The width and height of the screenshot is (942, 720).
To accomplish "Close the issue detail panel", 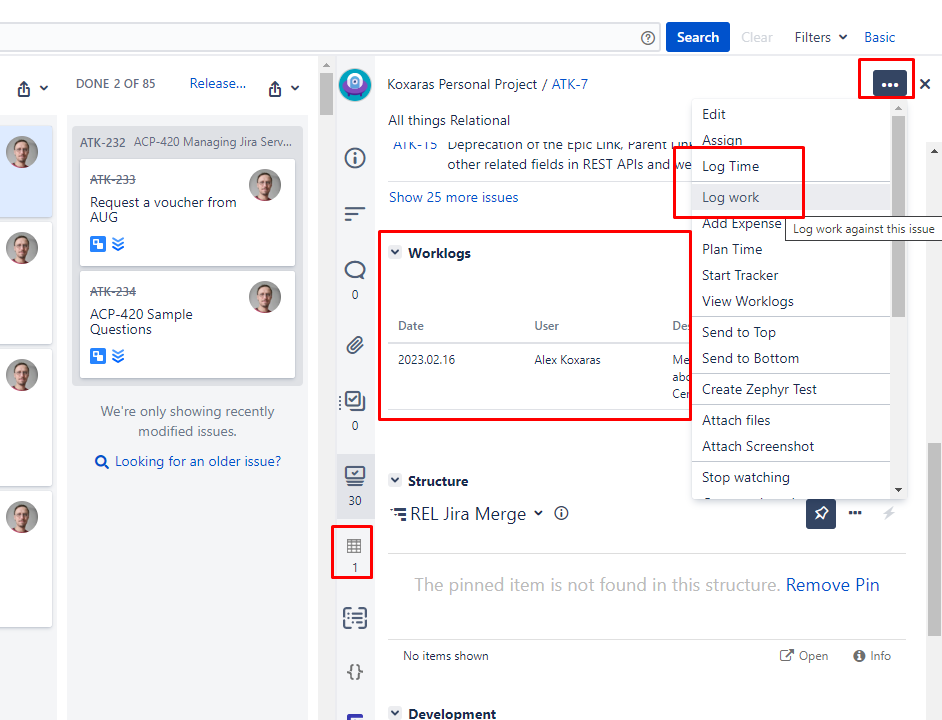I will pos(925,84).
